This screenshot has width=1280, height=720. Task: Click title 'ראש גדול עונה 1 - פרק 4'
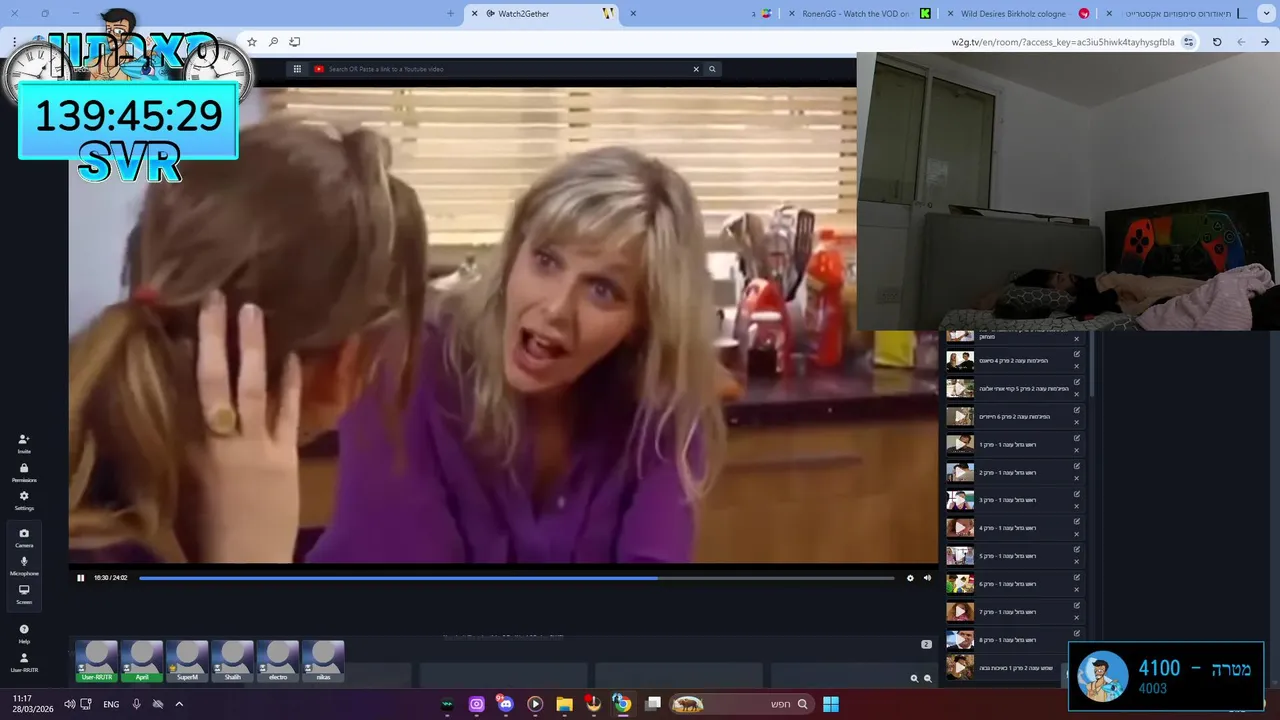pos(1007,528)
